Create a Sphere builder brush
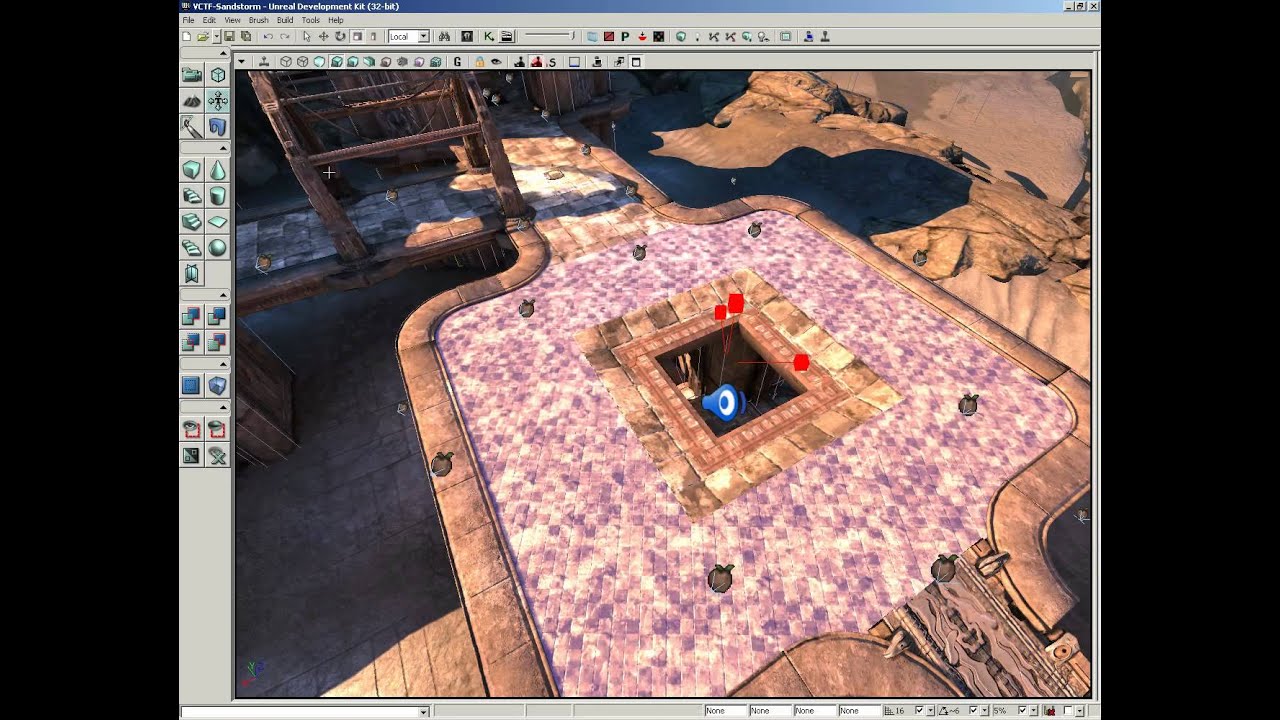The height and width of the screenshot is (720, 1280). click(217, 248)
